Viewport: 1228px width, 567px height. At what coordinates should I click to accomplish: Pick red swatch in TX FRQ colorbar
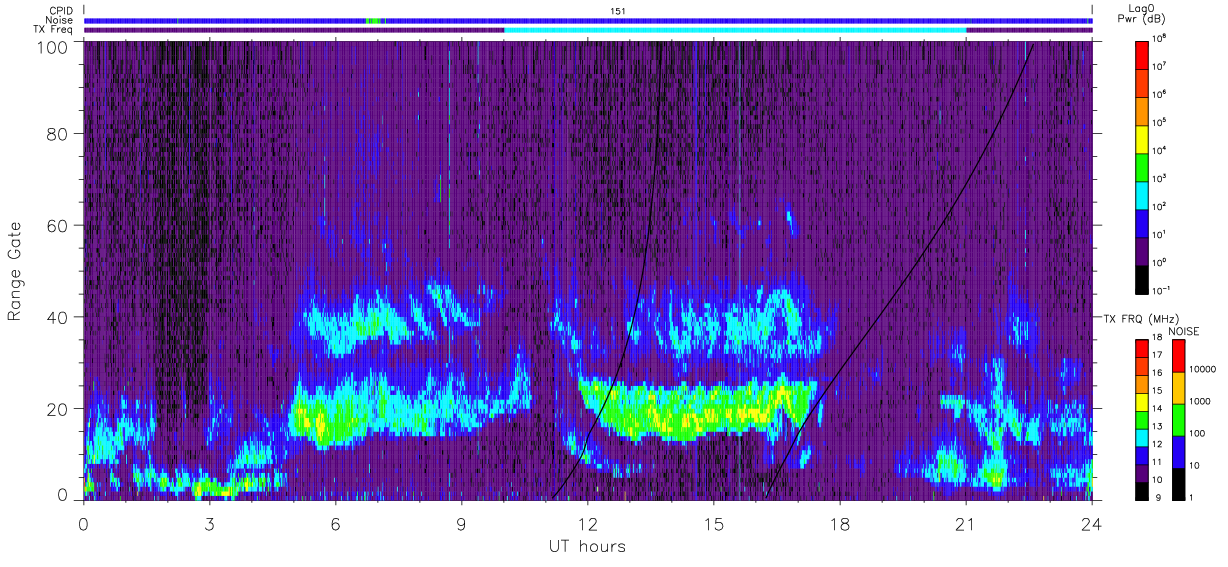[1141, 346]
